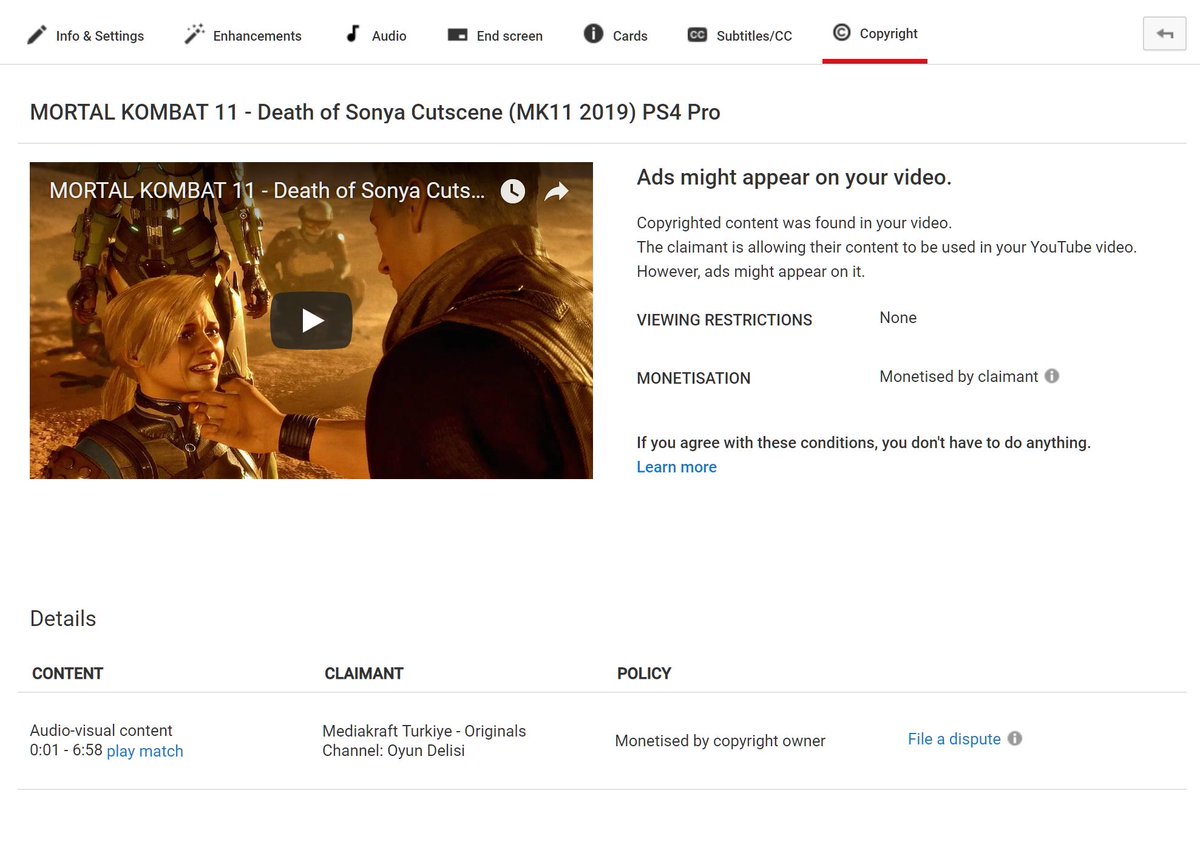Click the CLAIMANT column header
The height and width of the screenshot is (861, 1200).
(x=364, y=674)
